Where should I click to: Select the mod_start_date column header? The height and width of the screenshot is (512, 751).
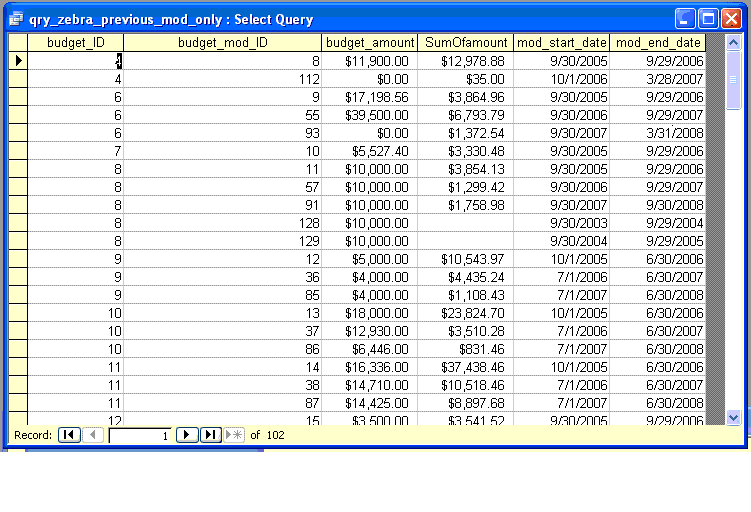click(x=562, y=43)
